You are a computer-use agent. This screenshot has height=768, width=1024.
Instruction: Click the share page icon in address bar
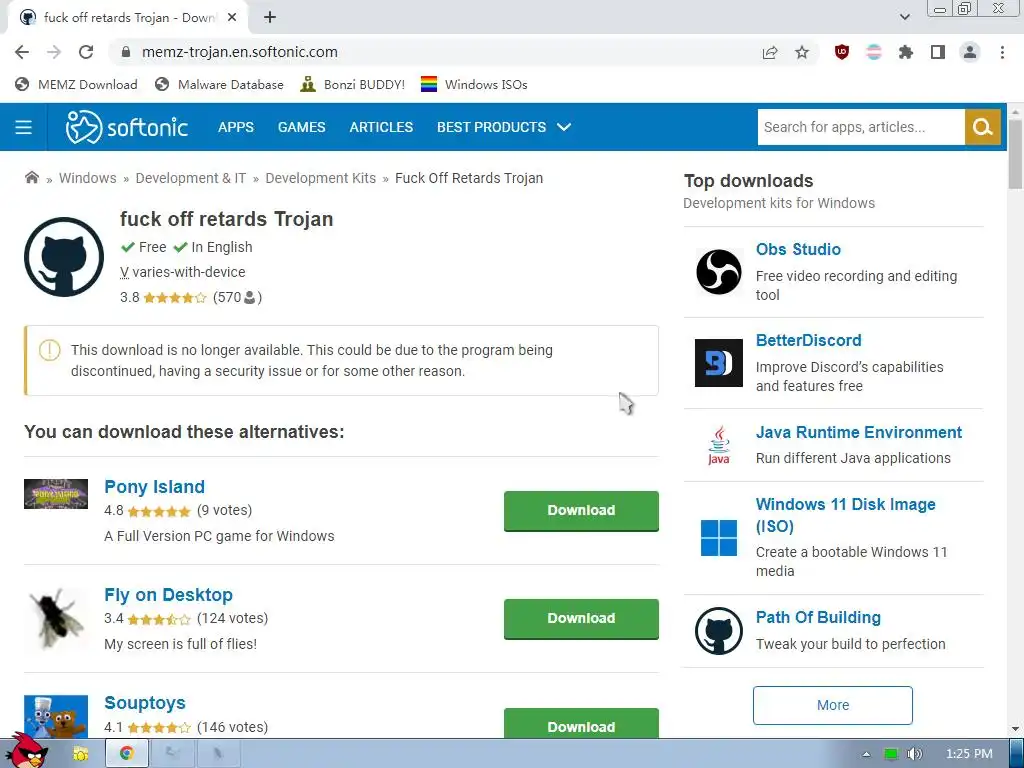770,52
